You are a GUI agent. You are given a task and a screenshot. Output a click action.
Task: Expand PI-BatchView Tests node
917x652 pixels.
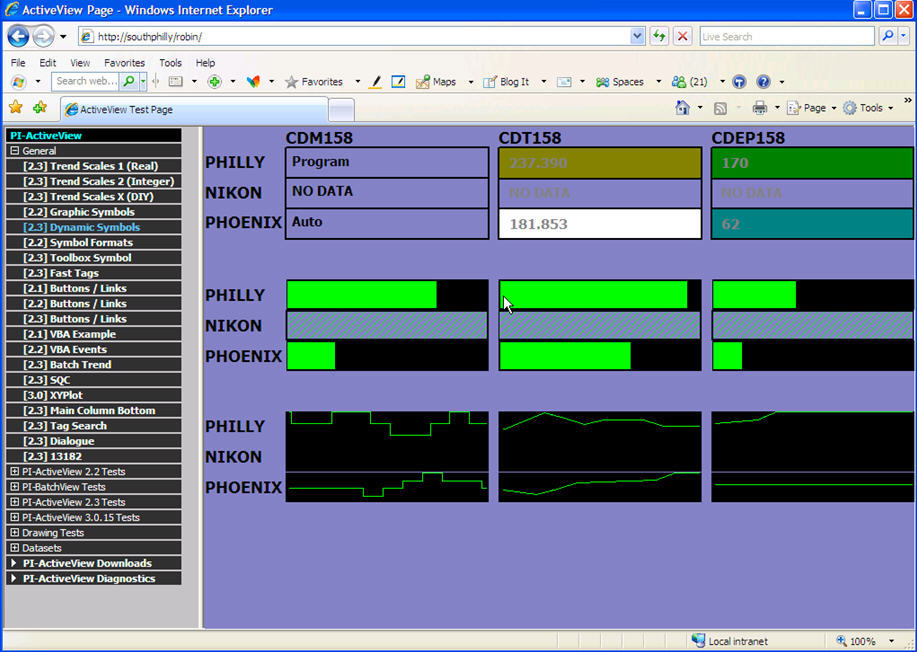tap(15, 487)
